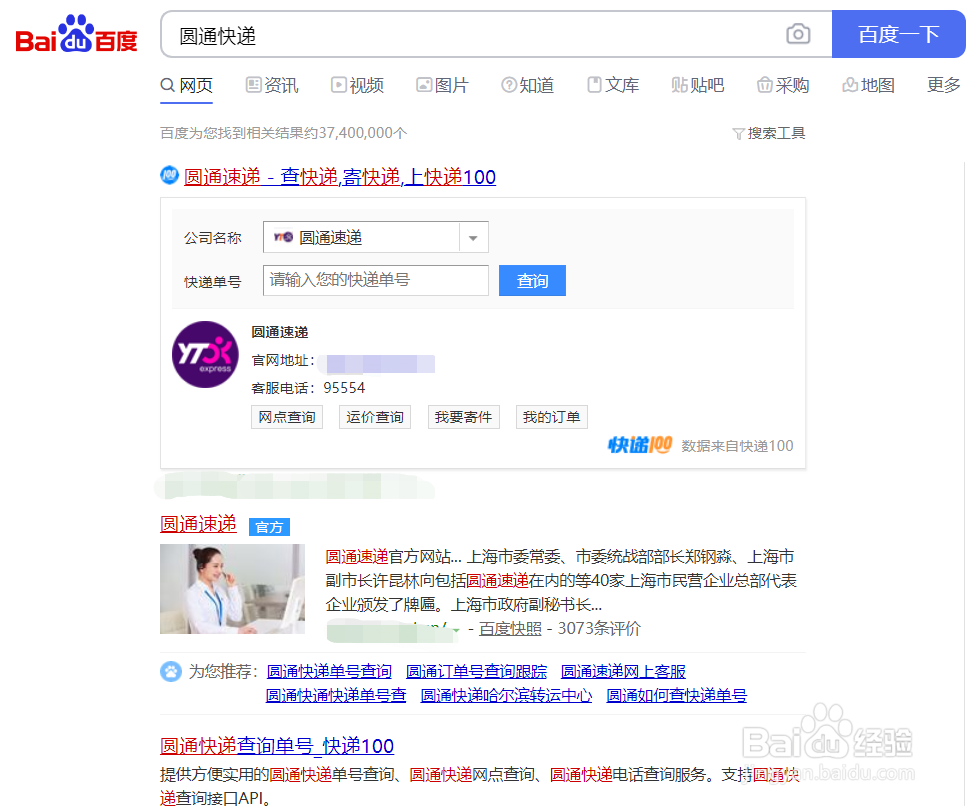Open 圆通快递查询单号_快递100 result
This screenshot has width=967, height=806.
[x=277, y=746]
